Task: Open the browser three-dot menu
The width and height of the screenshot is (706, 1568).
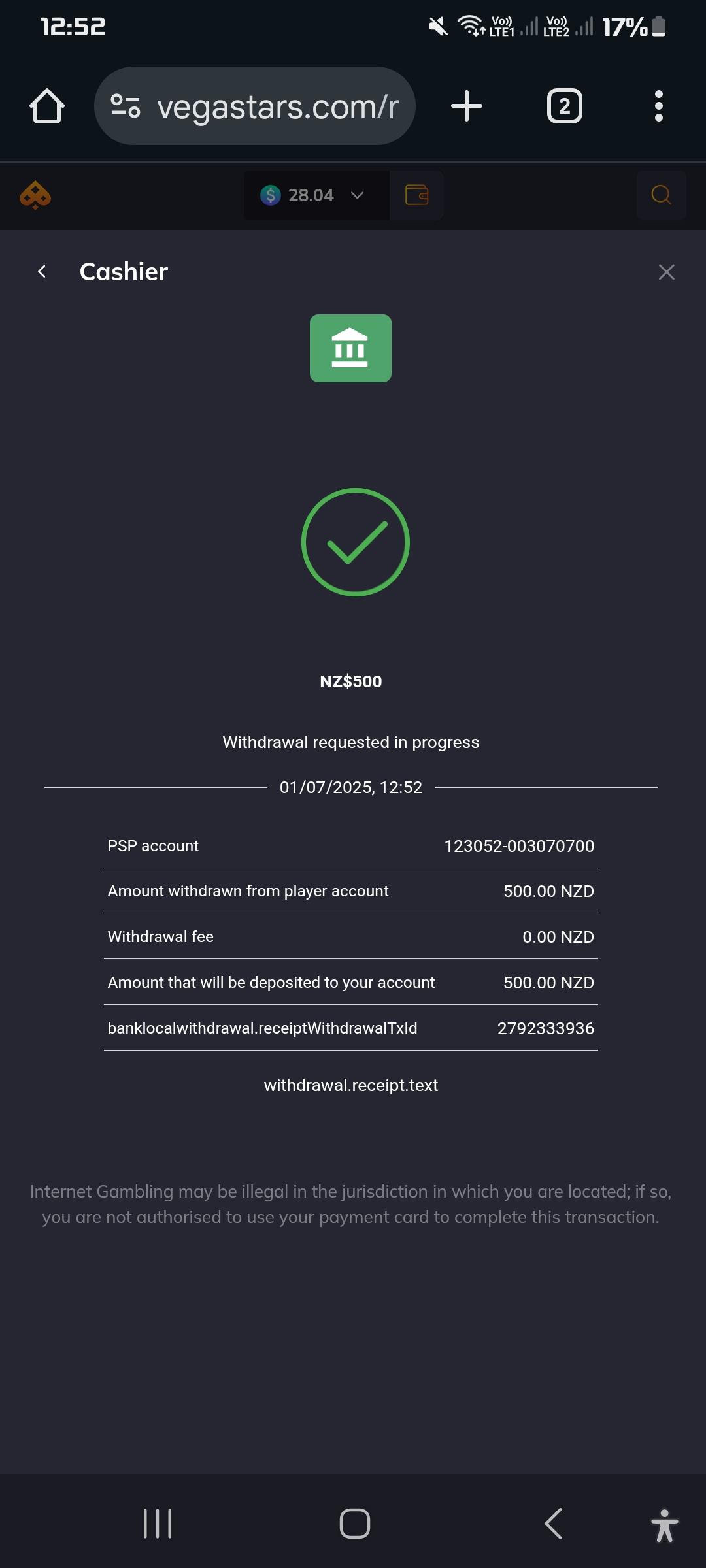Action: [658, 106]
